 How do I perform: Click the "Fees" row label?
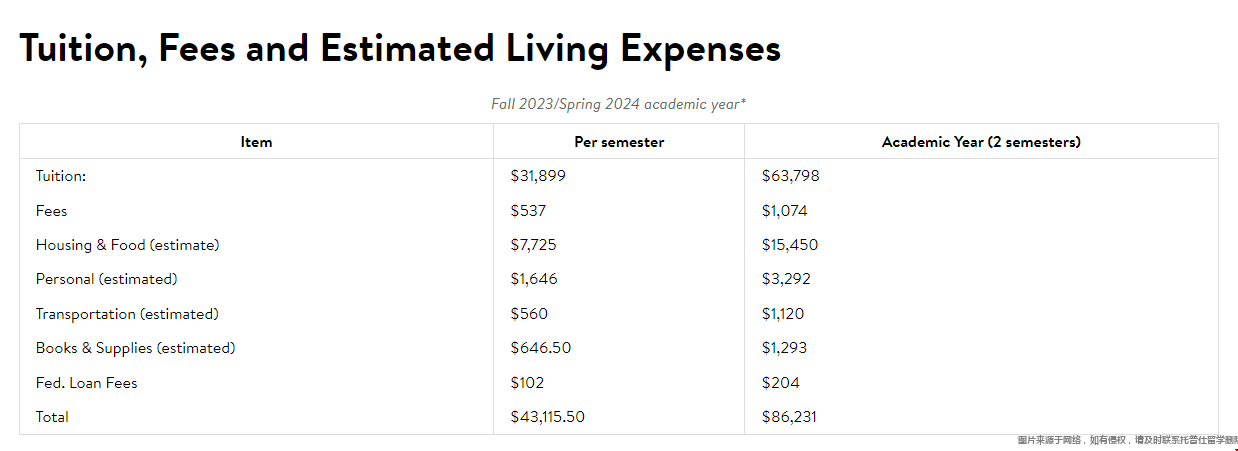coord(51,211)
